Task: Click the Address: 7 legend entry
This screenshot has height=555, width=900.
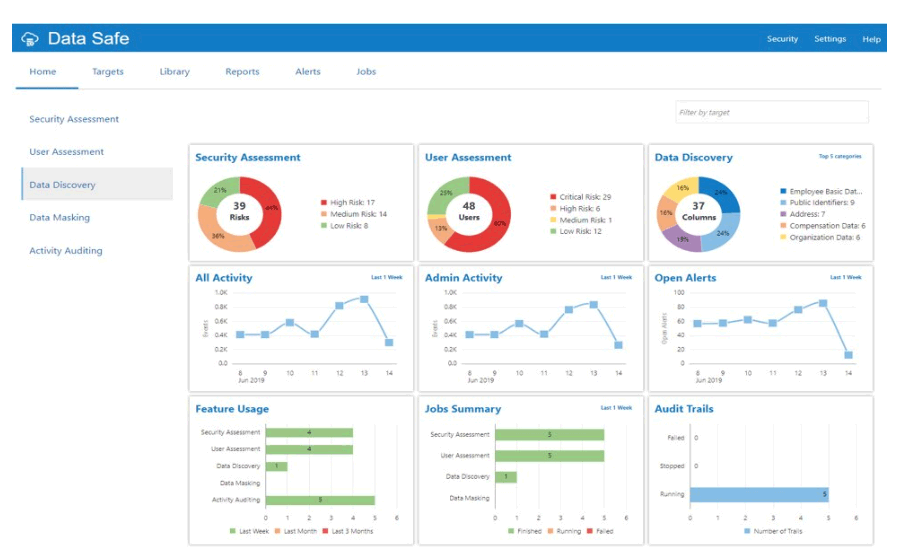Action: [802, 214]
